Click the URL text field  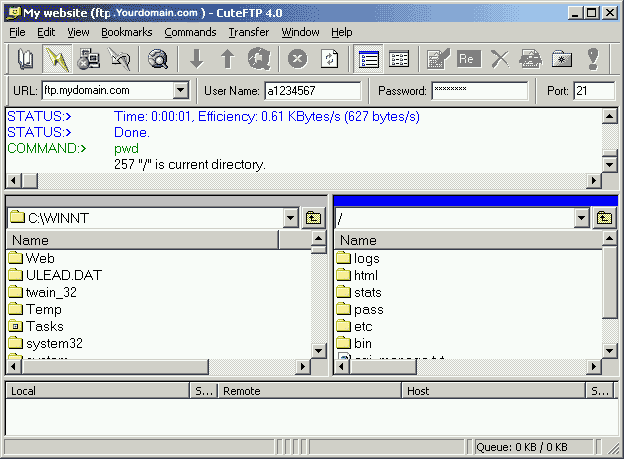[108, 90]
